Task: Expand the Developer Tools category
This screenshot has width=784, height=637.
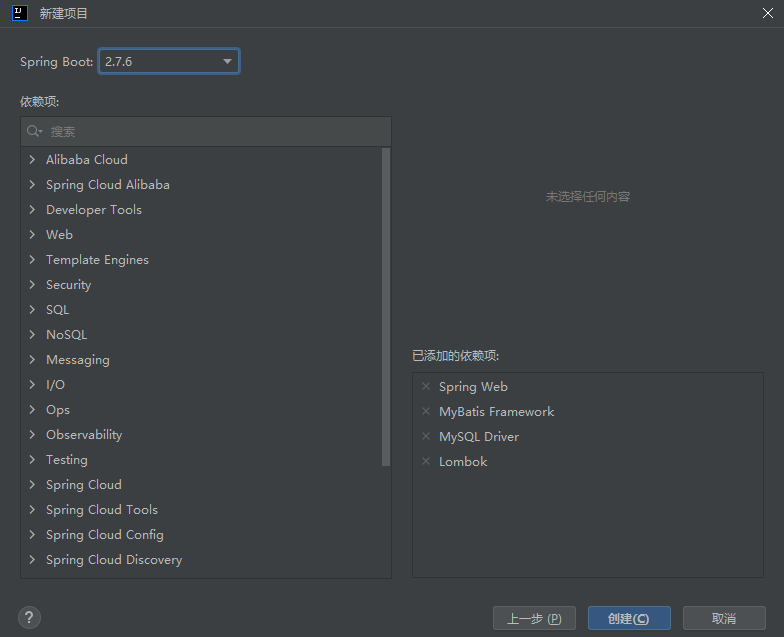Action: pos(32,210)
